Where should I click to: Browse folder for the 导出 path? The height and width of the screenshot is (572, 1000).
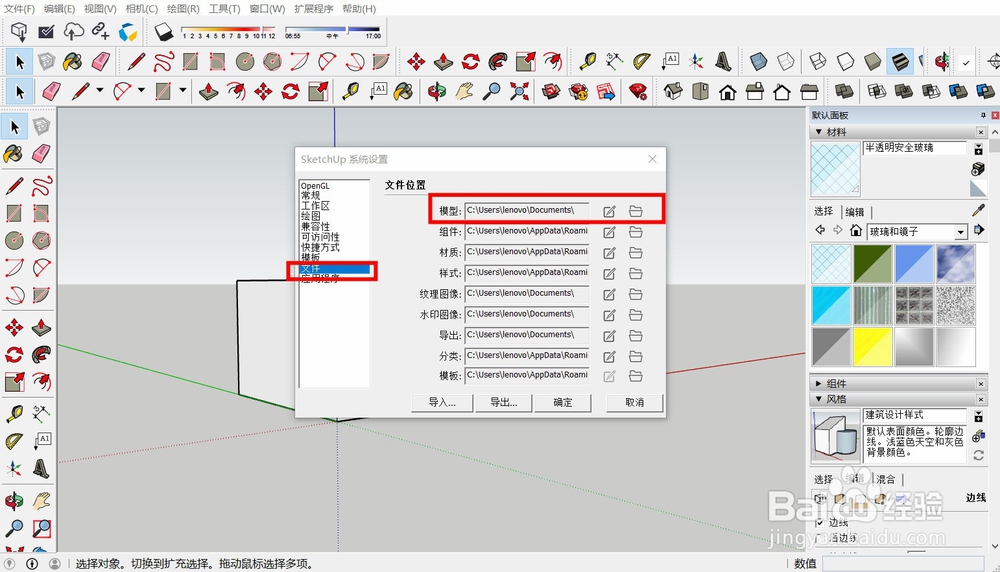click(x=635, y=335)
